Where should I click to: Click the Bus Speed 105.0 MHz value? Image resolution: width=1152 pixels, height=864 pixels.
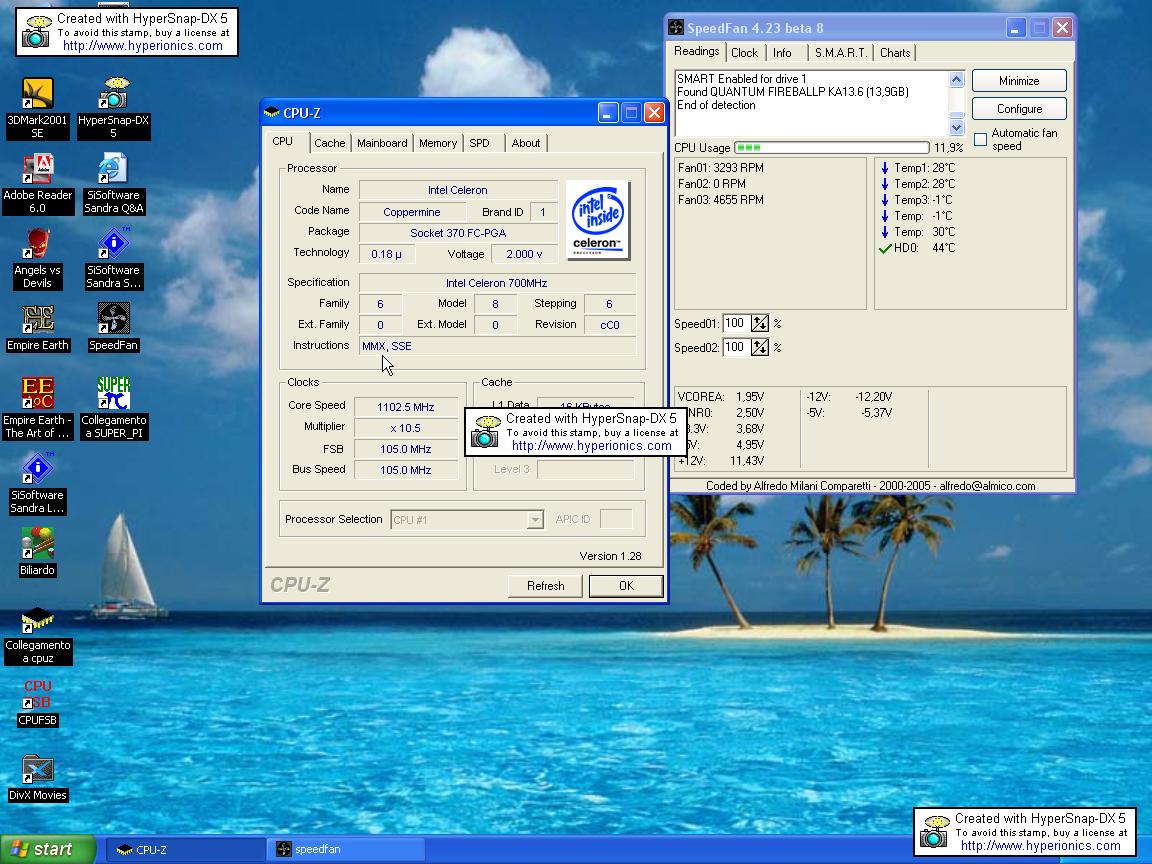click(406, 470)
